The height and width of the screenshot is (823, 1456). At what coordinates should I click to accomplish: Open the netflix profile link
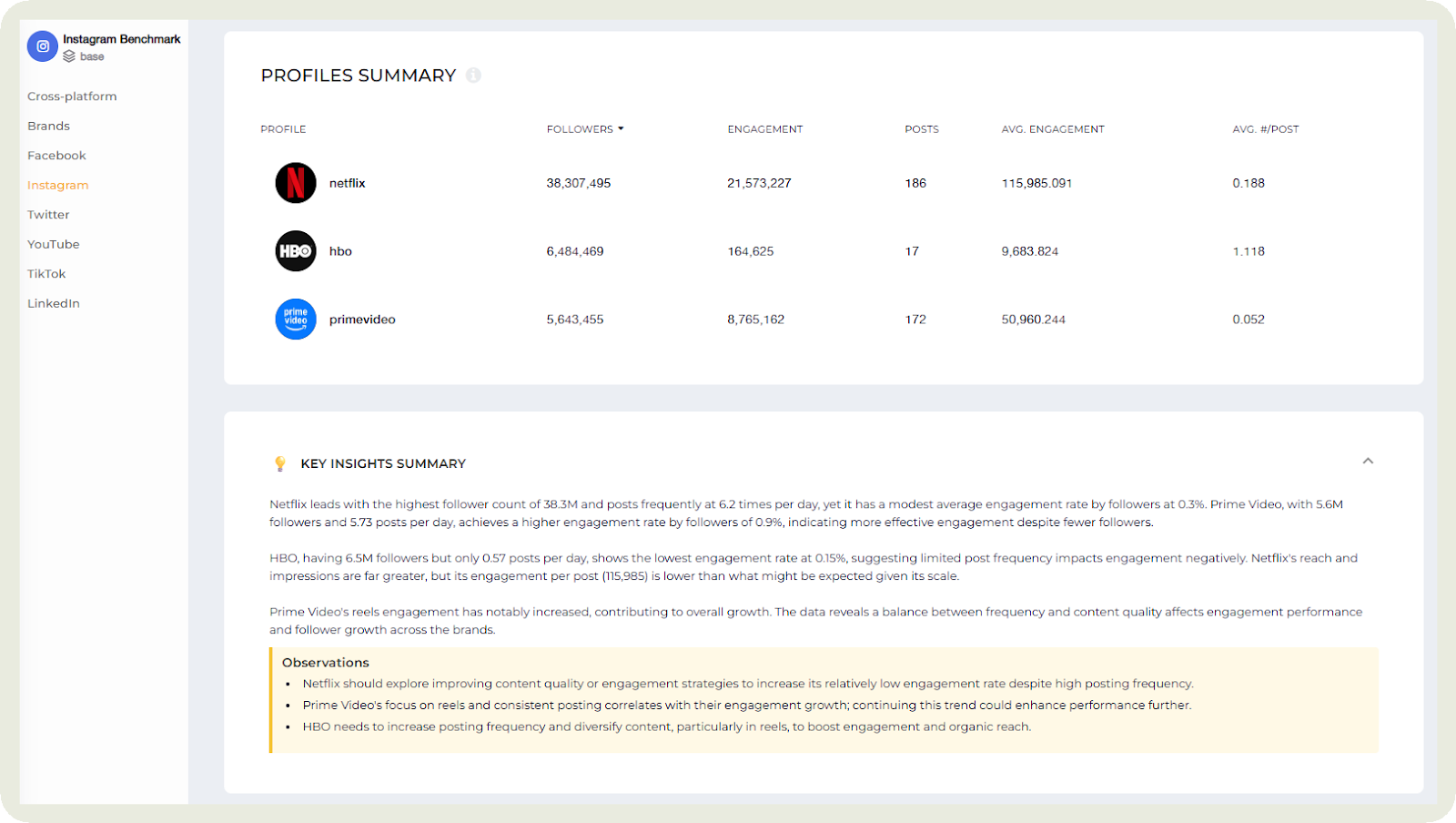347,182
